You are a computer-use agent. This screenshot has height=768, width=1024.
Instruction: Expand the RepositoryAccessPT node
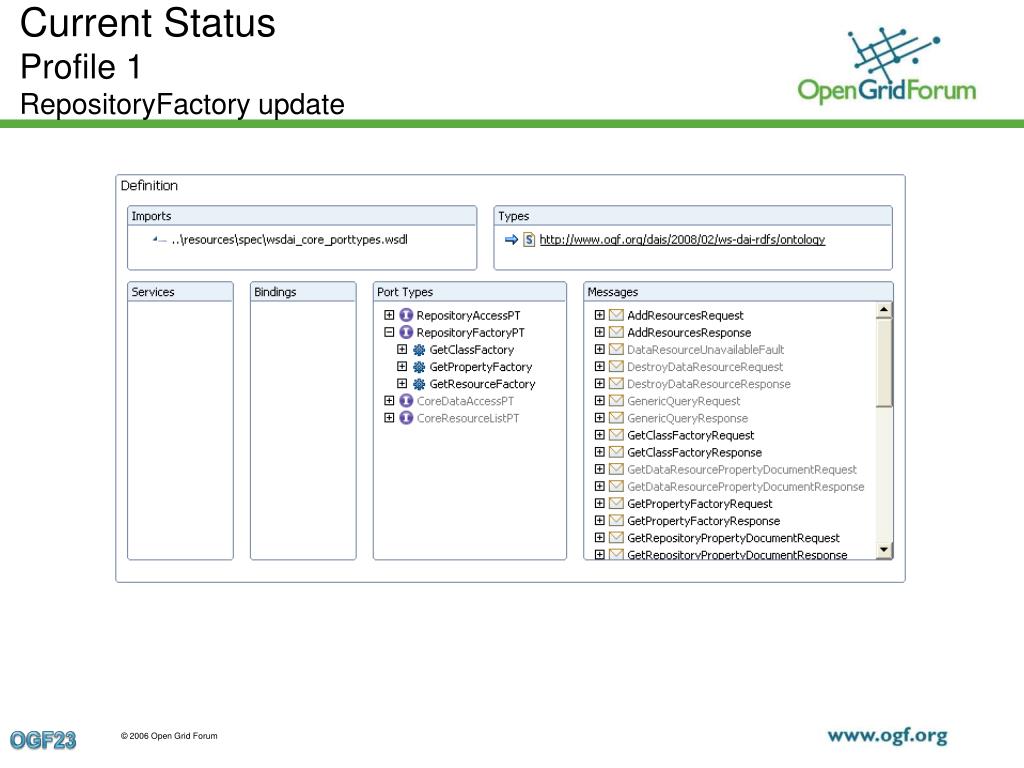(389, 315)
